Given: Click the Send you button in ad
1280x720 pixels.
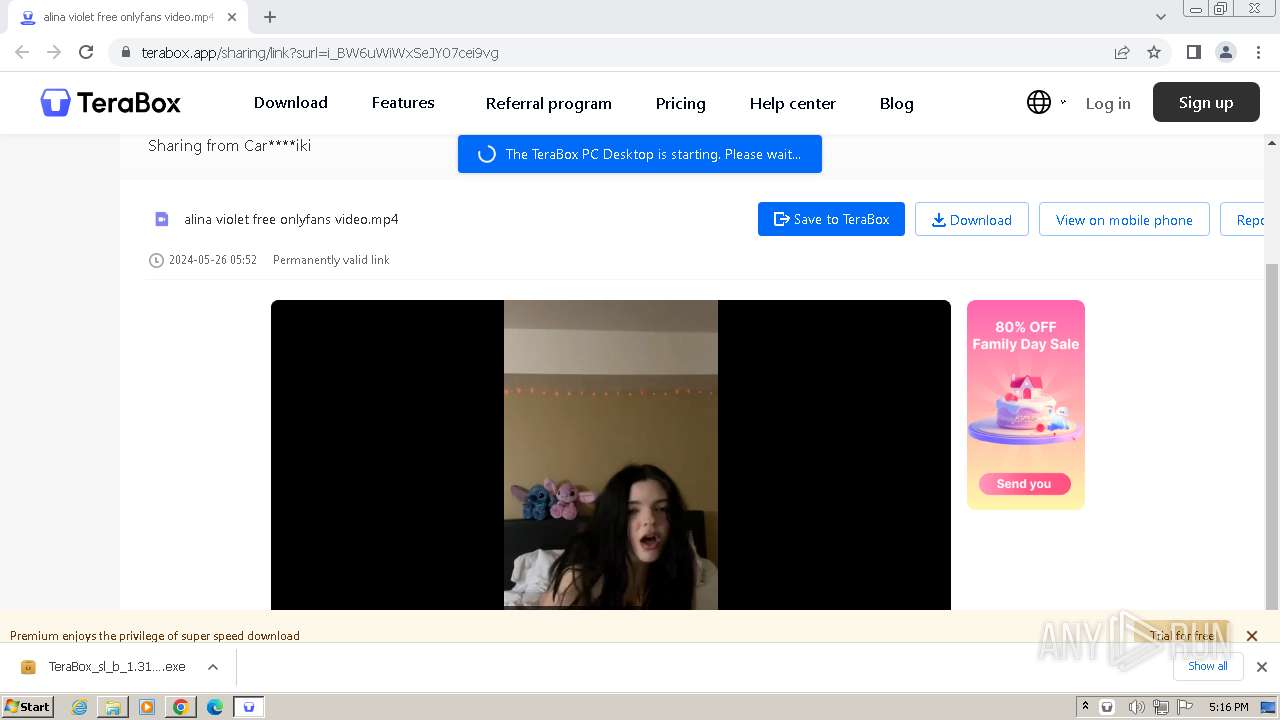Looking at the screenshot, I should tap(1024, 484).
